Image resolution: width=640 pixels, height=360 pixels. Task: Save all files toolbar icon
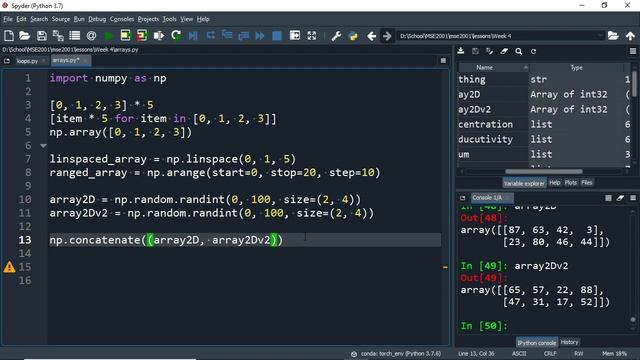[x=58, y=36]
